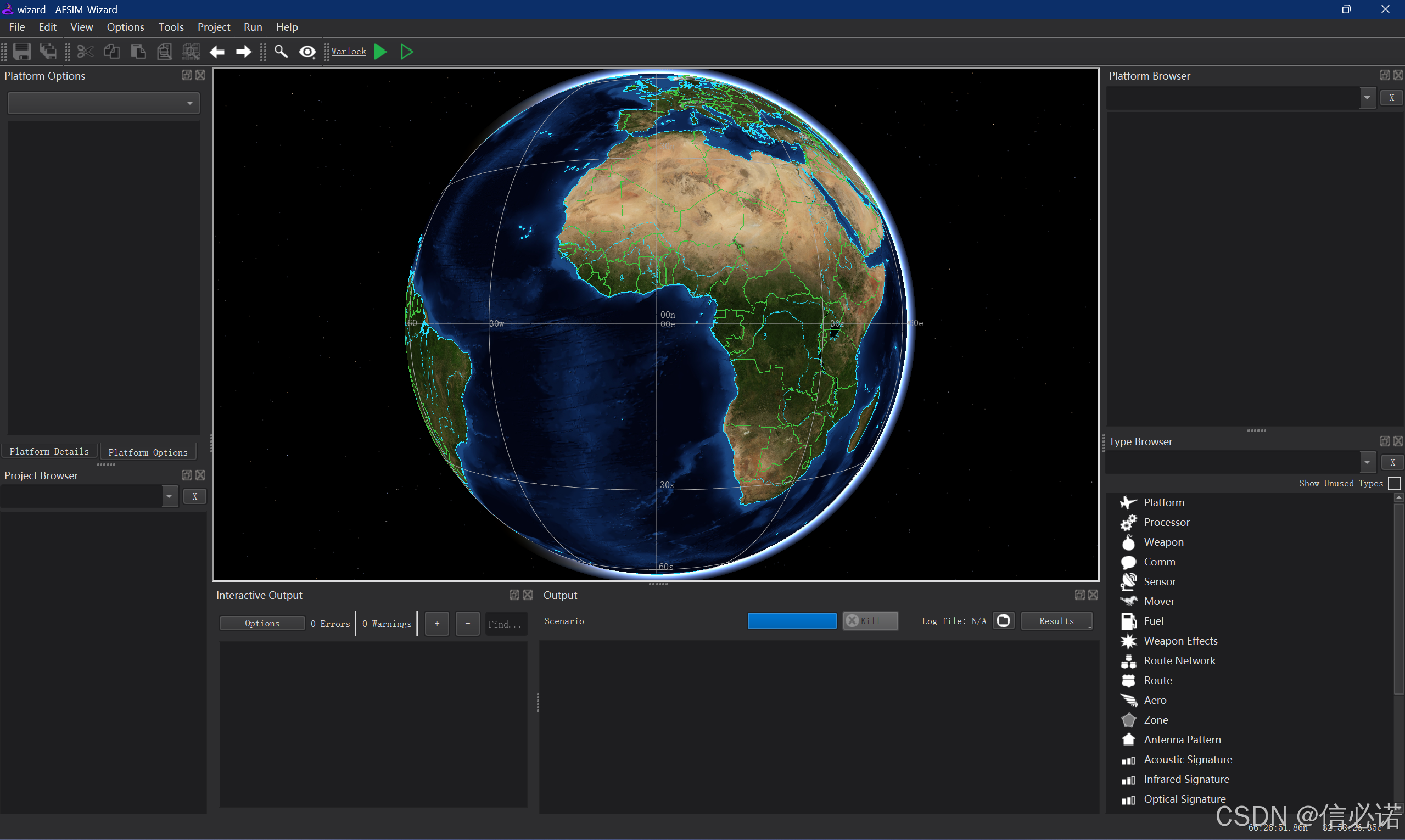Click the Project Browser filter input field
1405x840 pixels.
coord(81,496)
